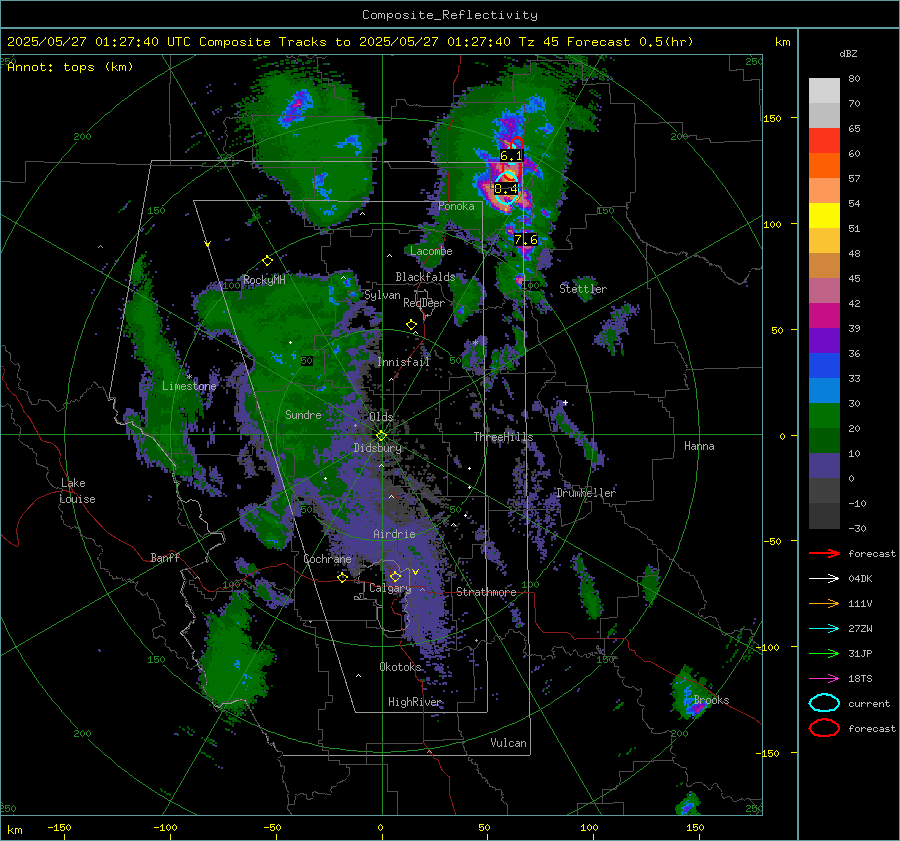
Task: Pick the orange 57-60 dBZ swatch
Action: click(824, 166)
